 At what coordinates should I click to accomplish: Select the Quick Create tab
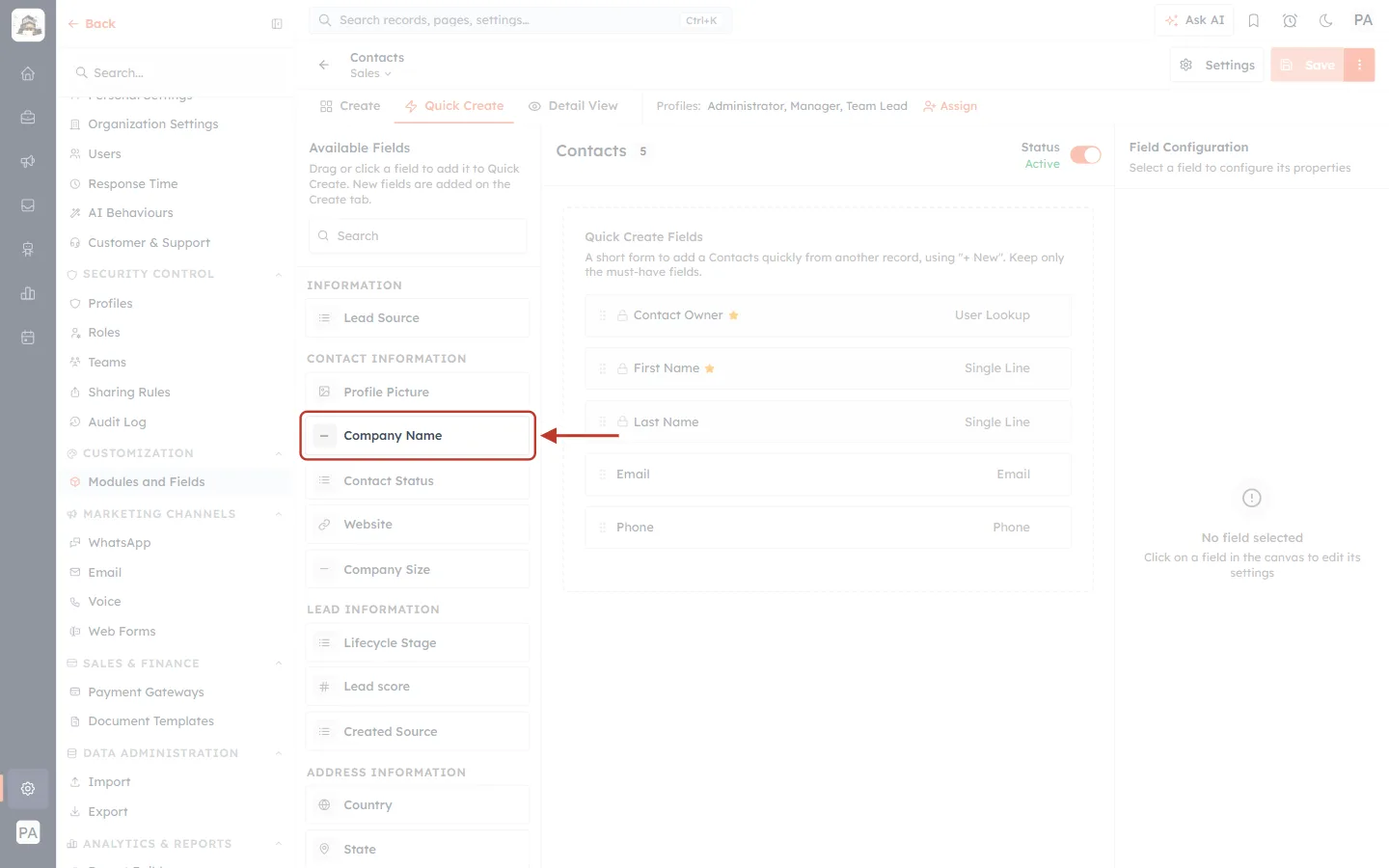click(454, 106)
